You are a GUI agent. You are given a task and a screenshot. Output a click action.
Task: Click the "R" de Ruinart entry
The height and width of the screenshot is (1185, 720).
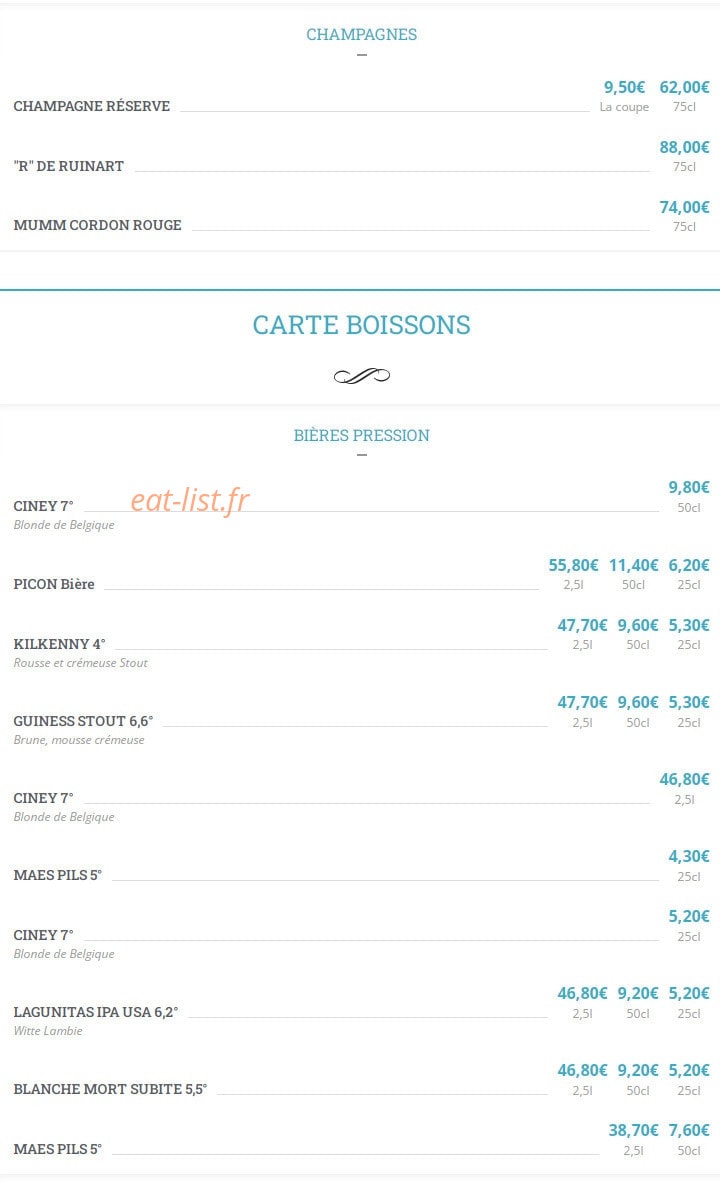(69, 166)
